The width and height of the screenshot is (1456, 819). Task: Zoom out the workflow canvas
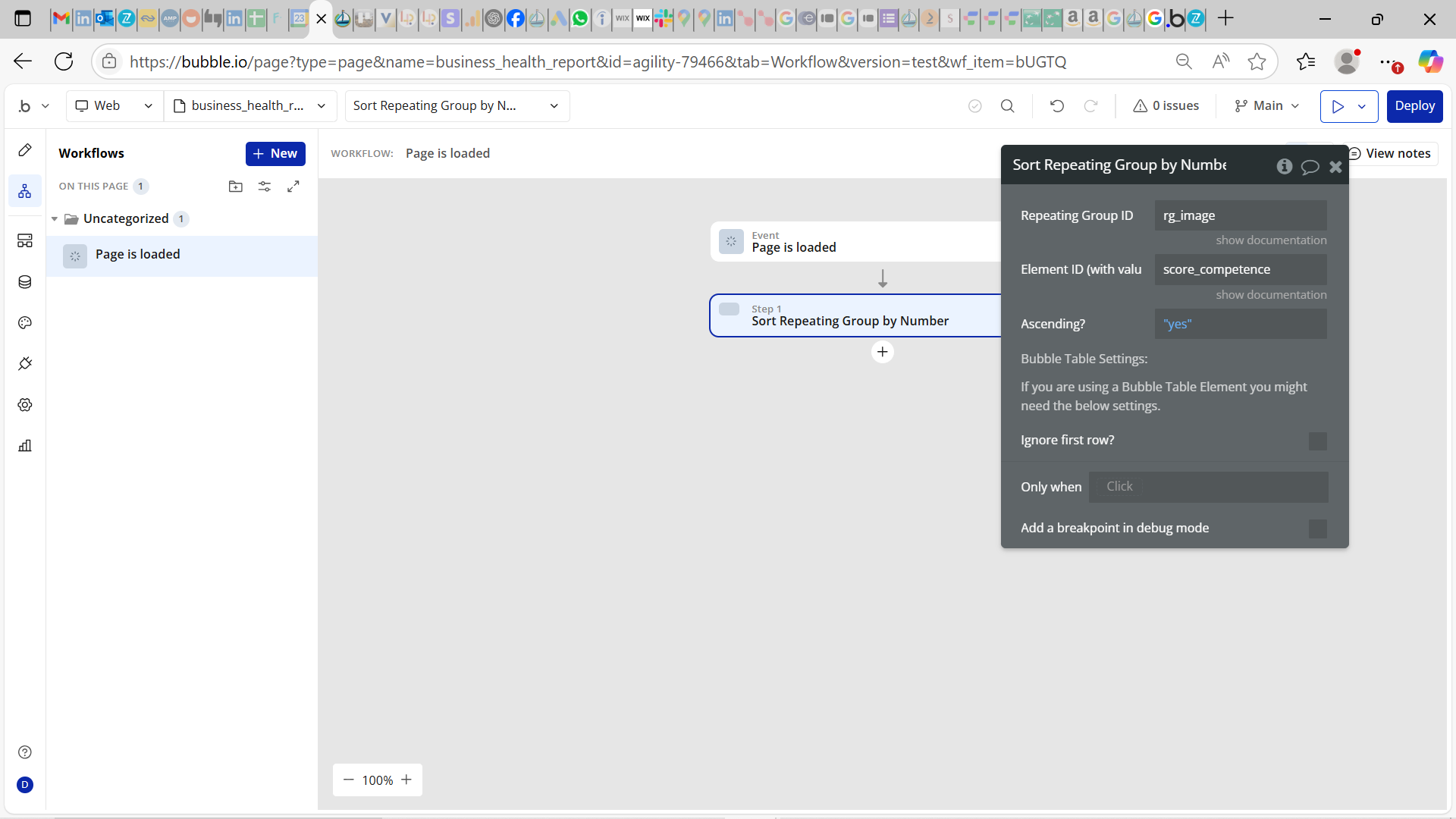(349, 780)
